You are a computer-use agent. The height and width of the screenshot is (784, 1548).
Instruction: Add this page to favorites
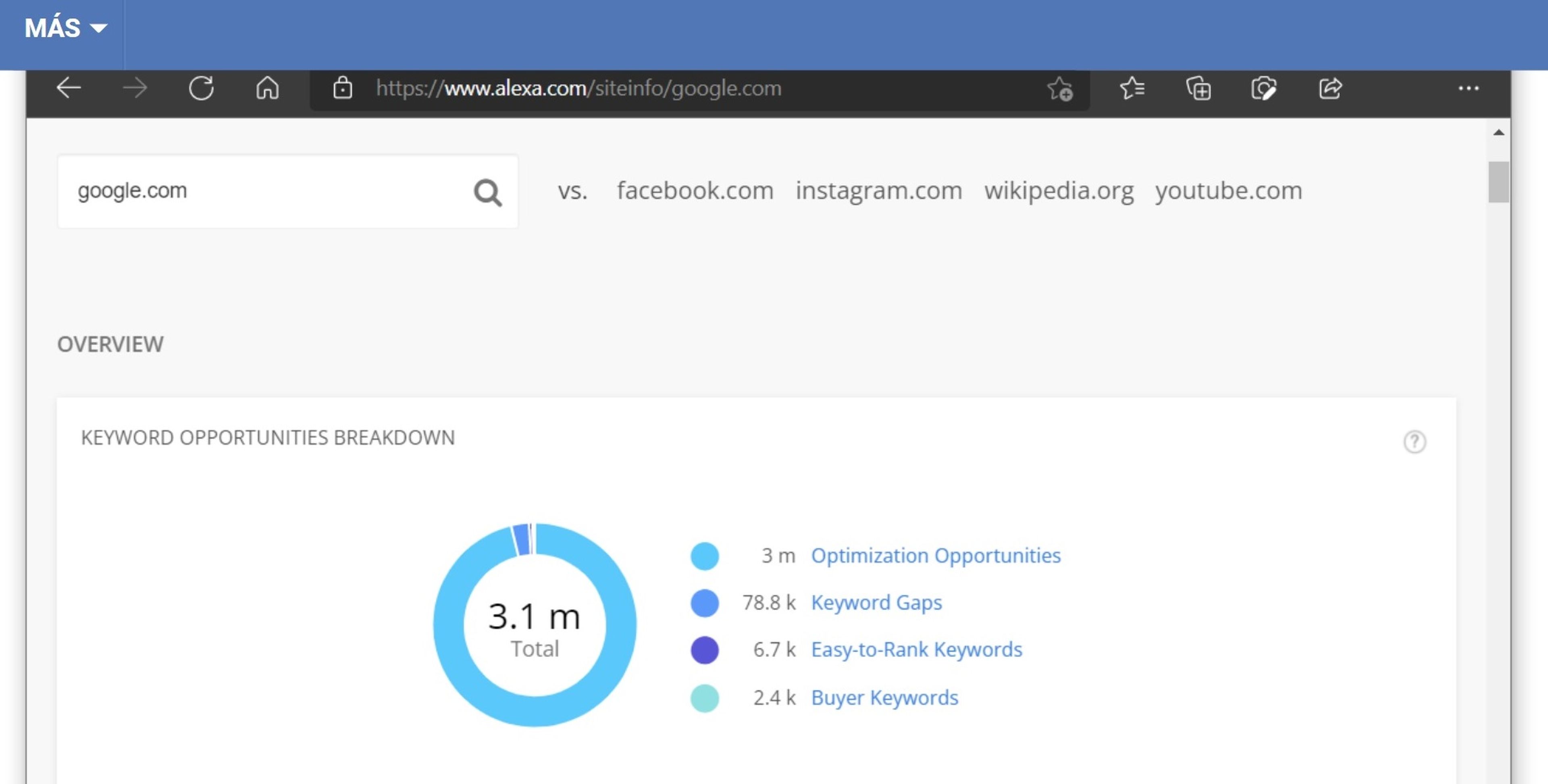[x=1059, y=89]
